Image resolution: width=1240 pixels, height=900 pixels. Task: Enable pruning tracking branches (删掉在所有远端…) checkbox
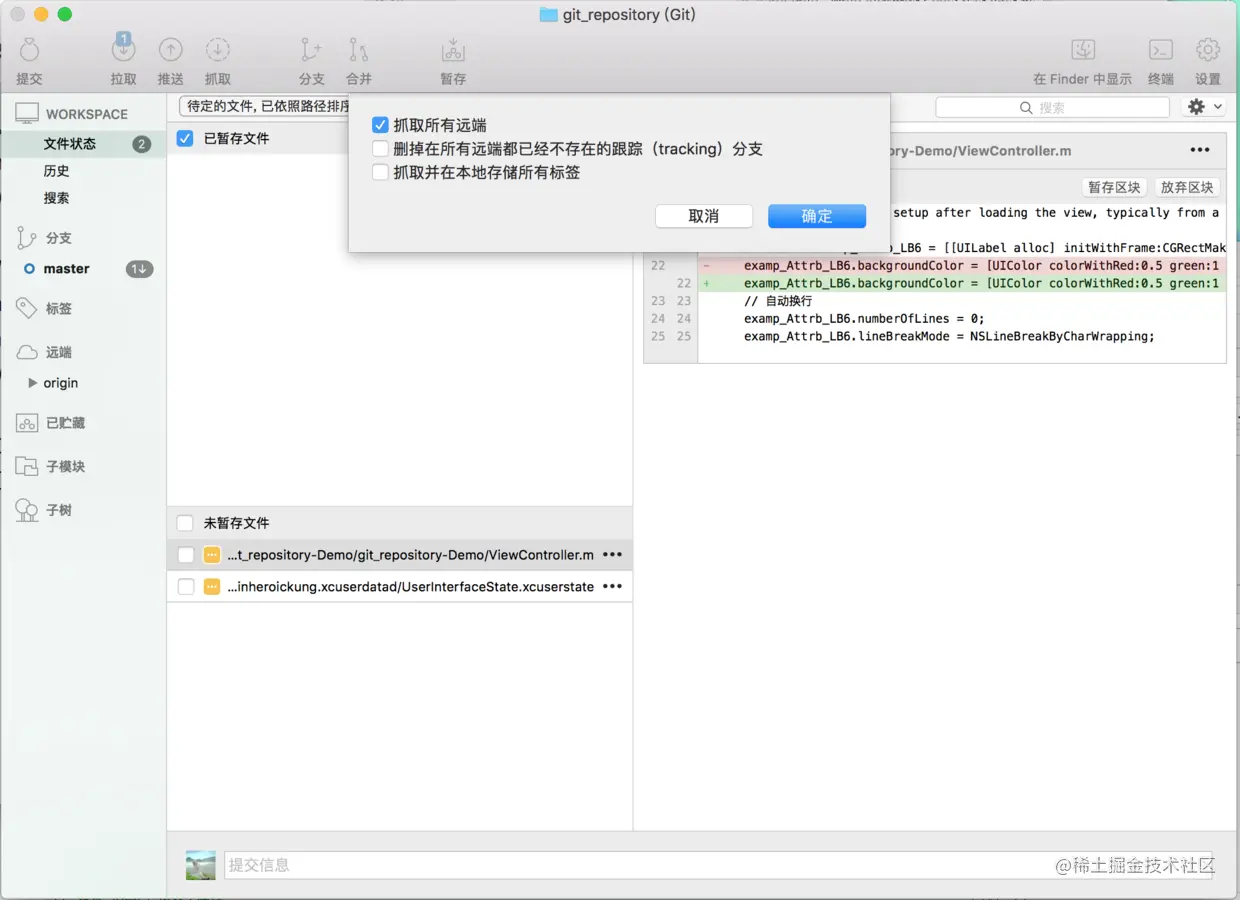click(x=380, y=149)
